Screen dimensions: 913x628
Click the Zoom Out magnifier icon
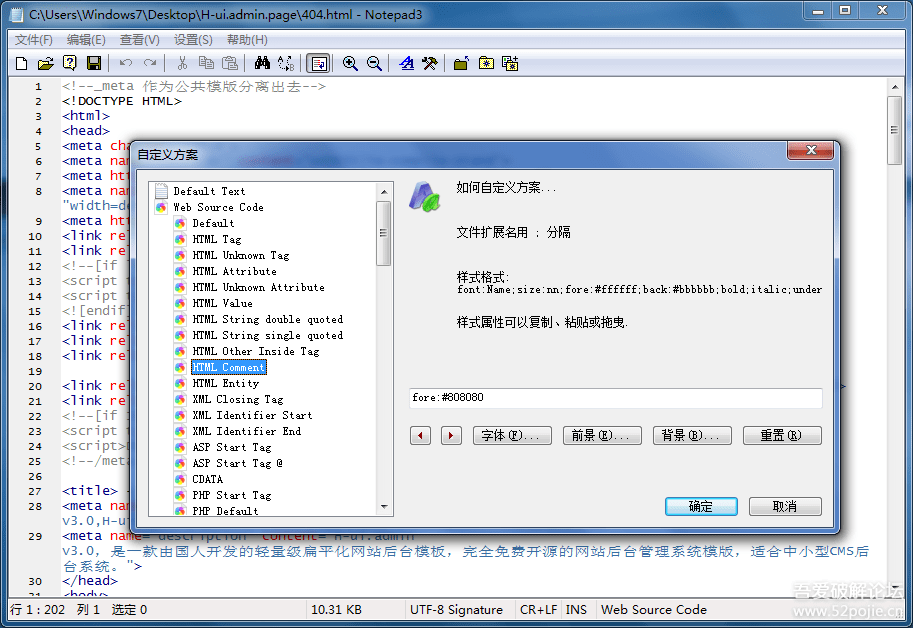pyautogui.click(x=374, y=63)
